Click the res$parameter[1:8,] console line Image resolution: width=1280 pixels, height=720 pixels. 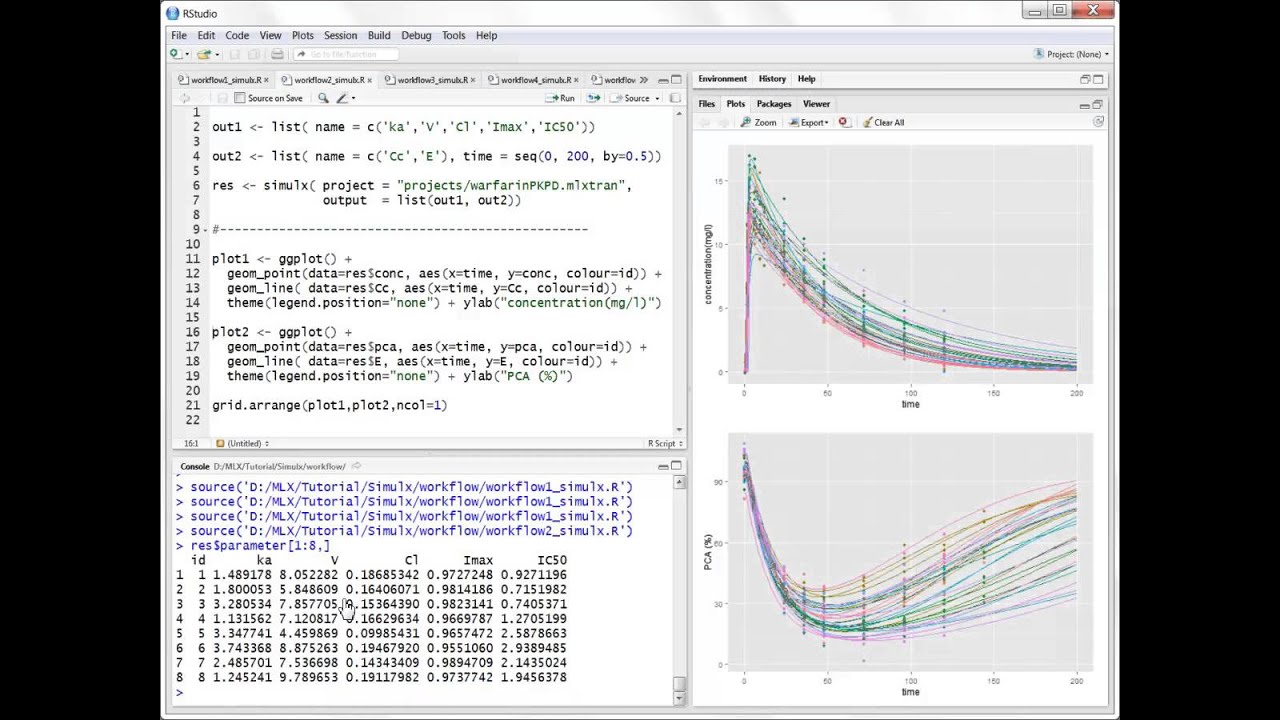point(260,546)
